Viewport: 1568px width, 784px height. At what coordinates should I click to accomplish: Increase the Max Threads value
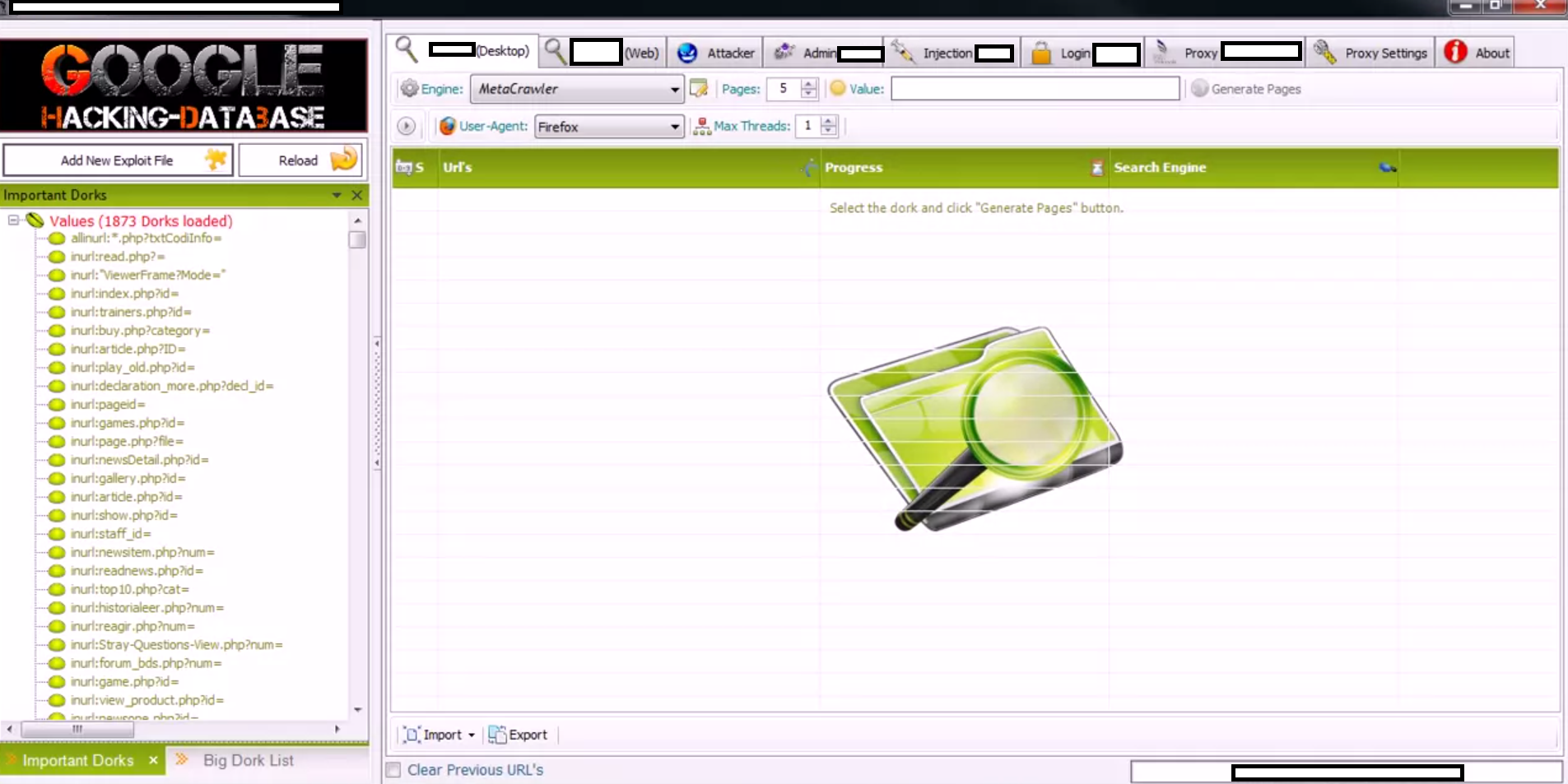(x=829, y=121)
